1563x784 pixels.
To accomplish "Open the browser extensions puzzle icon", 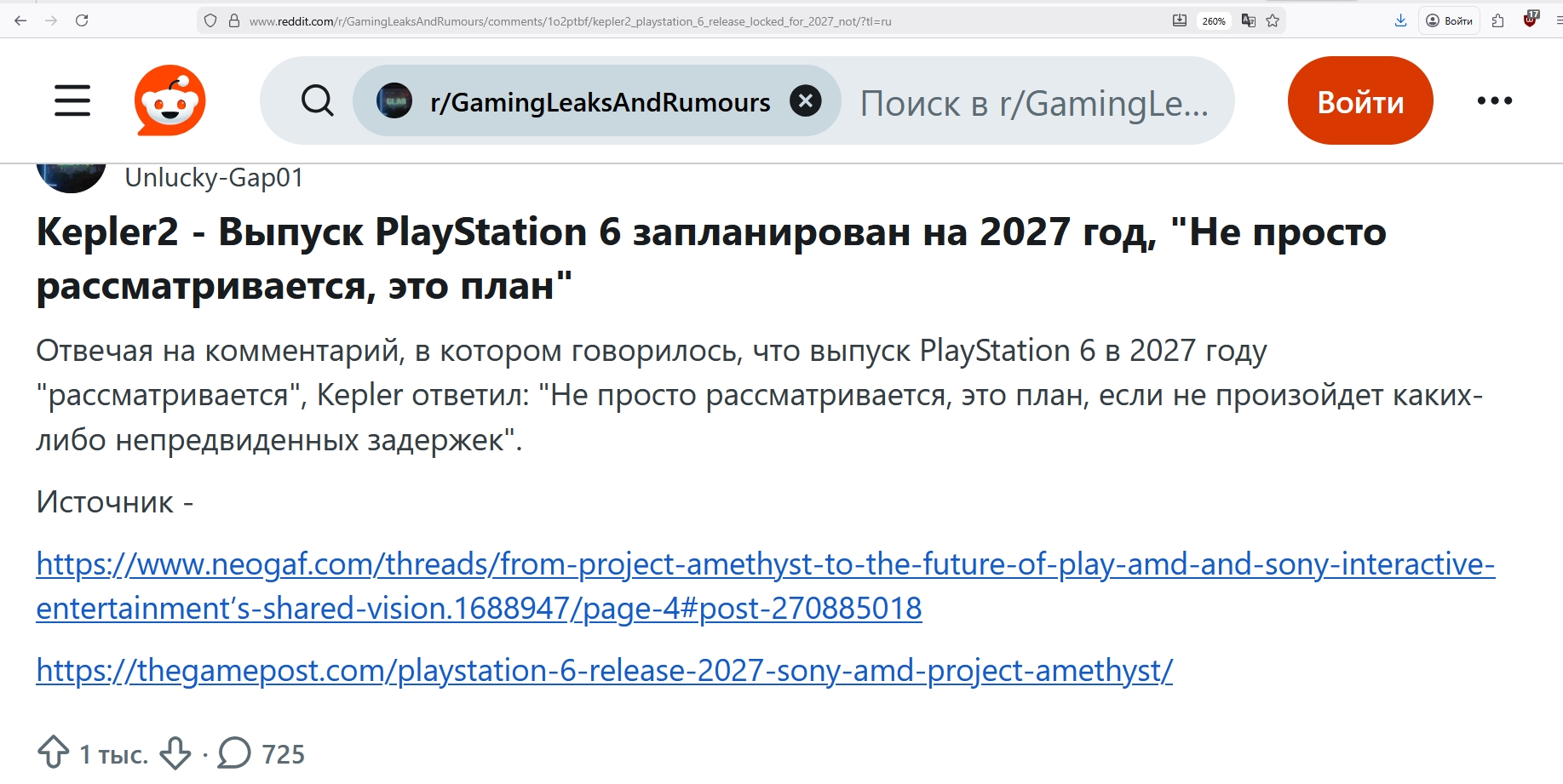I will tap(1498, 20).
